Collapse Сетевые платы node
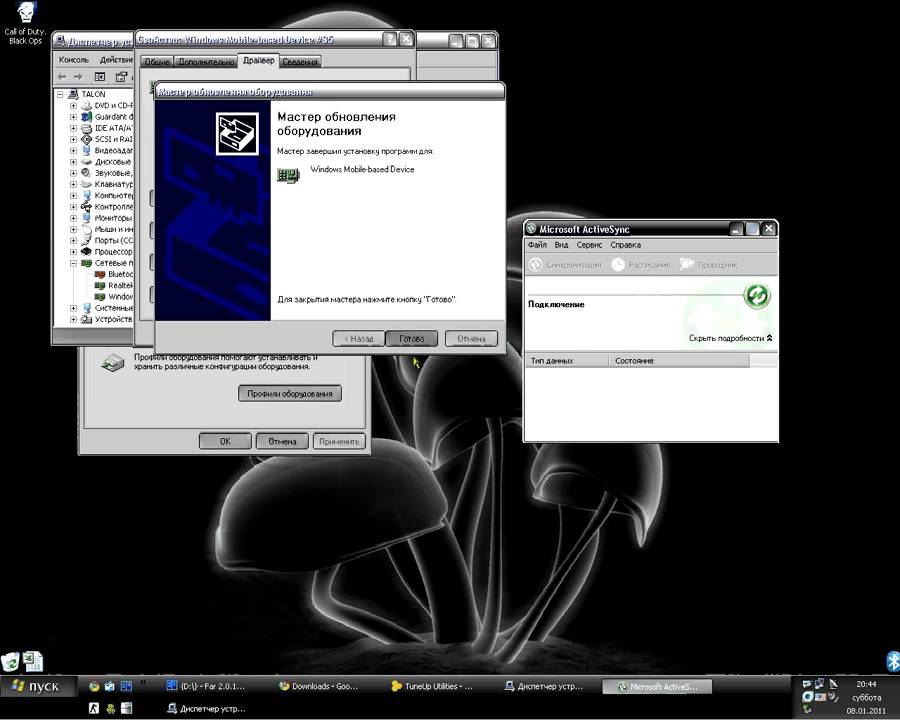Viewport: 900px width, 720px height. (73, 263)
